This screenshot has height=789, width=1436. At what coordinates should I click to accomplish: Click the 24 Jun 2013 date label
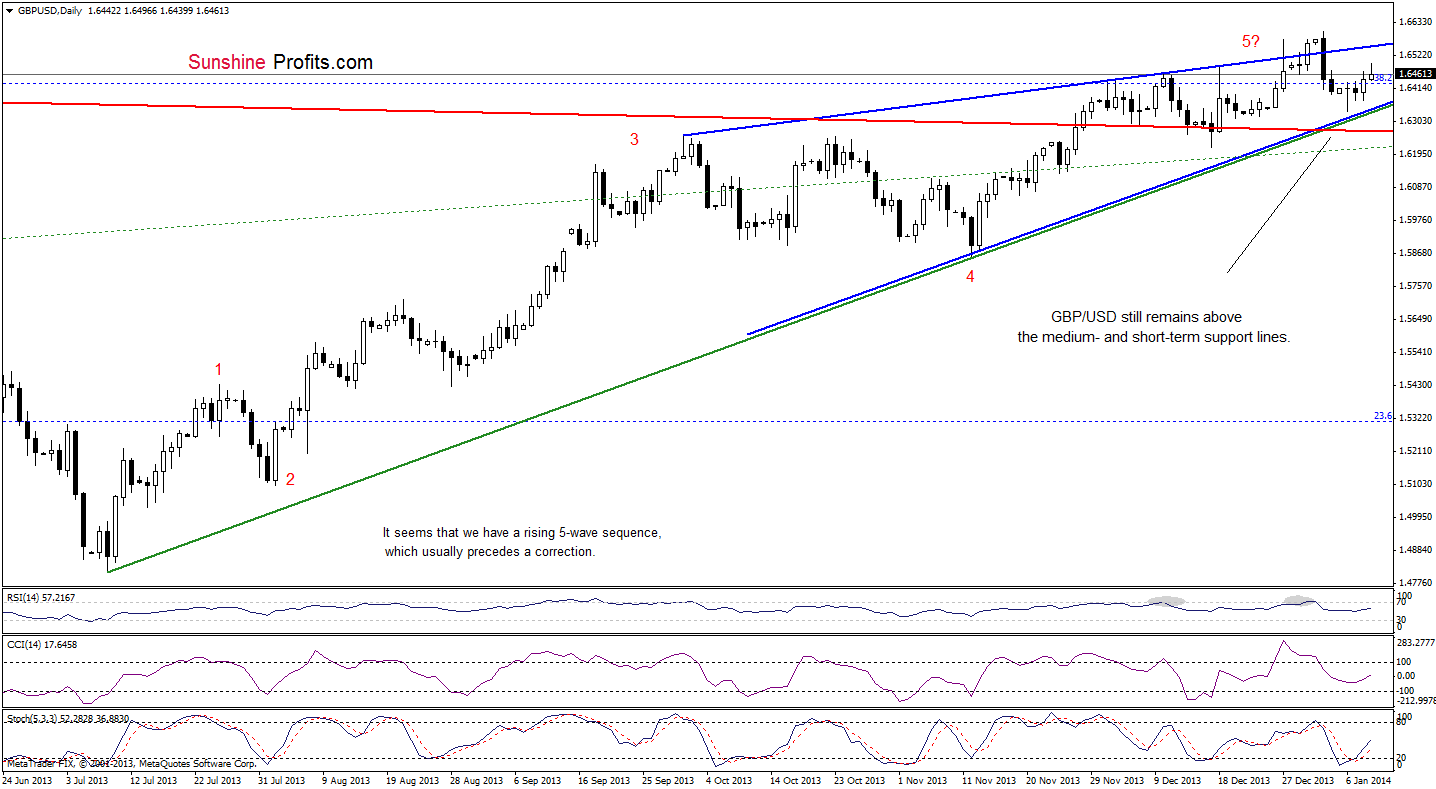(26, 779)
